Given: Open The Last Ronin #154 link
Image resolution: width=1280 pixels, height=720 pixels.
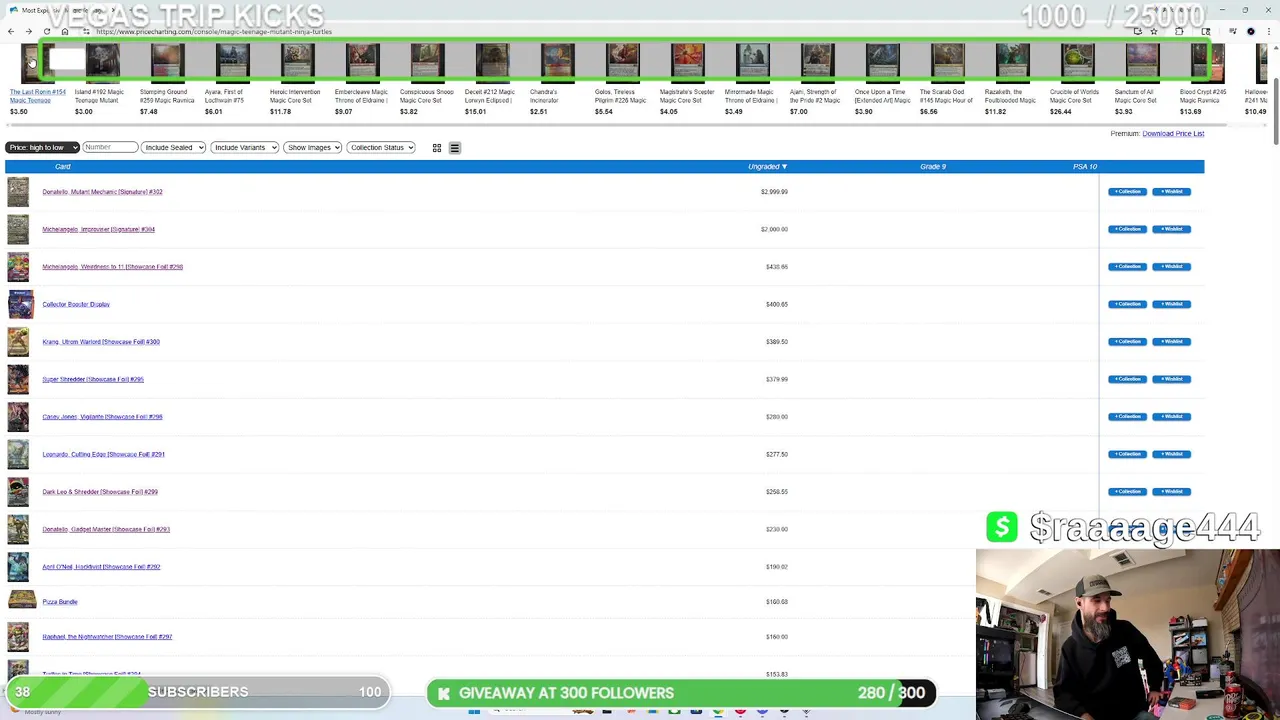Looking at the screenshot, I should (38, 96).
